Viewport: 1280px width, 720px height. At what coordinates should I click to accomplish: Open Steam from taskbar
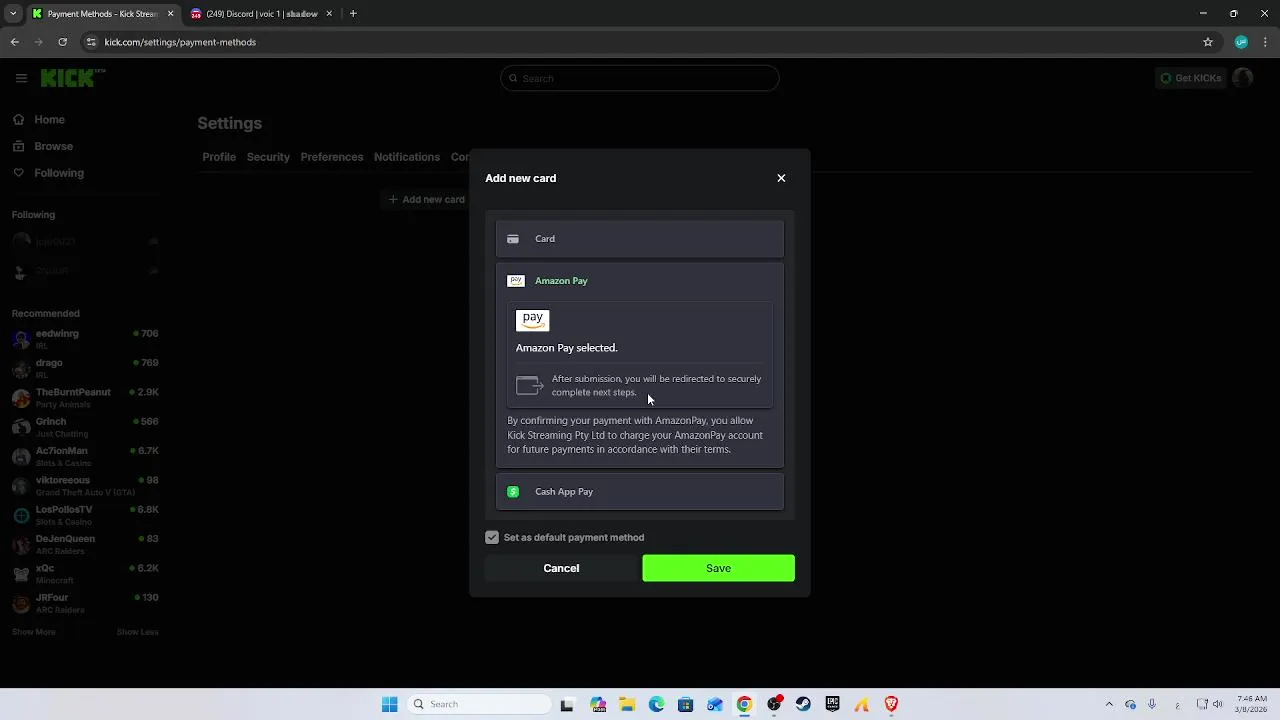tap(803, 704)
